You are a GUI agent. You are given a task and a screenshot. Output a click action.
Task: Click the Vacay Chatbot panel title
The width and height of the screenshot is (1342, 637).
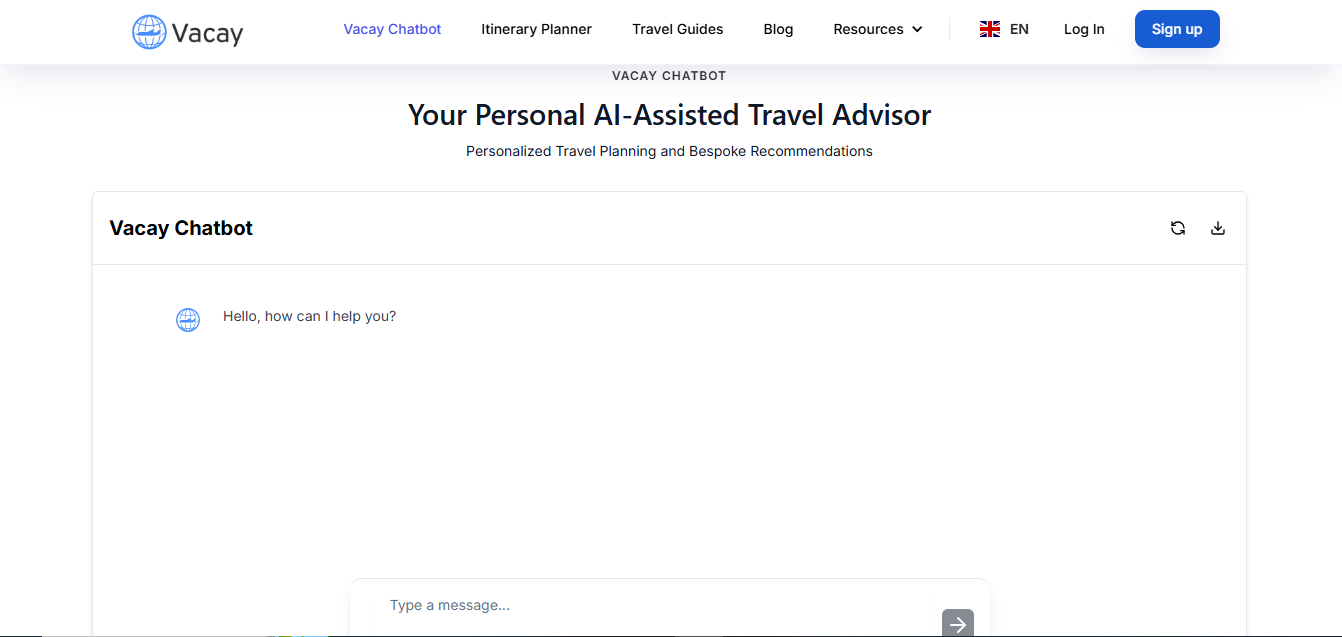click(181, 228)
